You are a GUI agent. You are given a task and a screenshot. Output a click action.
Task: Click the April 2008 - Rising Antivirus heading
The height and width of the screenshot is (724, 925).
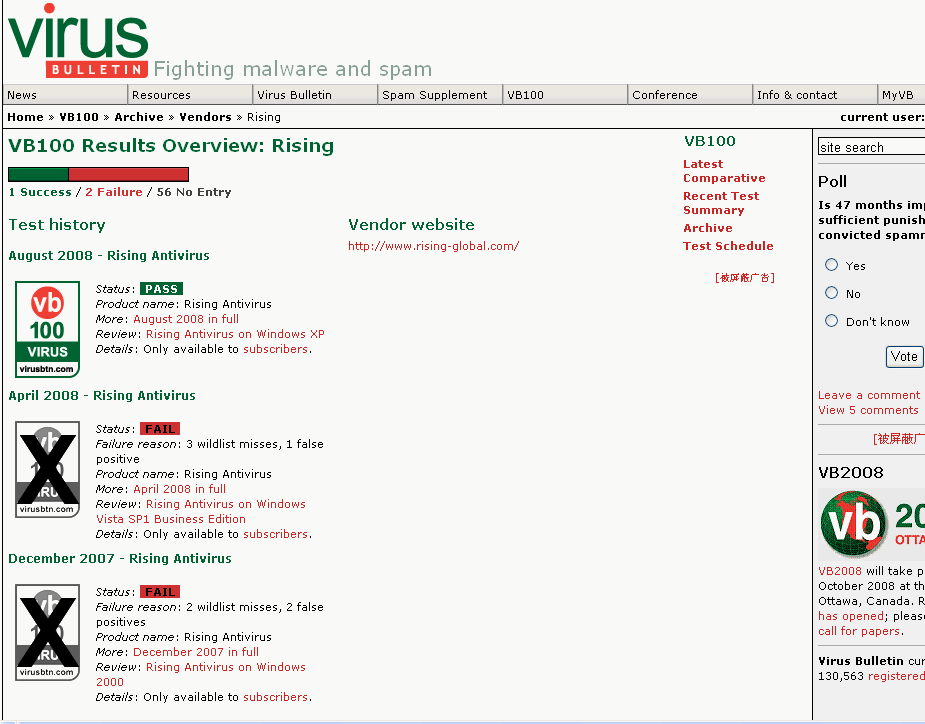pyautogui.click(x=102, y=395)
